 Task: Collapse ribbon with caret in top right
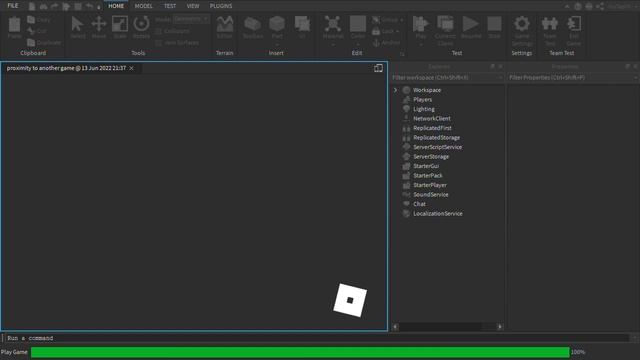[567, 6]
